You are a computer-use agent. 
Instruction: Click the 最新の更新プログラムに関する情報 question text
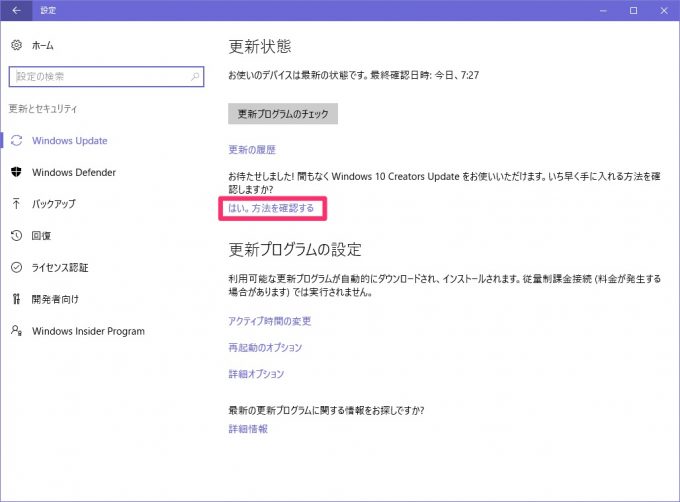coord(326,410)
